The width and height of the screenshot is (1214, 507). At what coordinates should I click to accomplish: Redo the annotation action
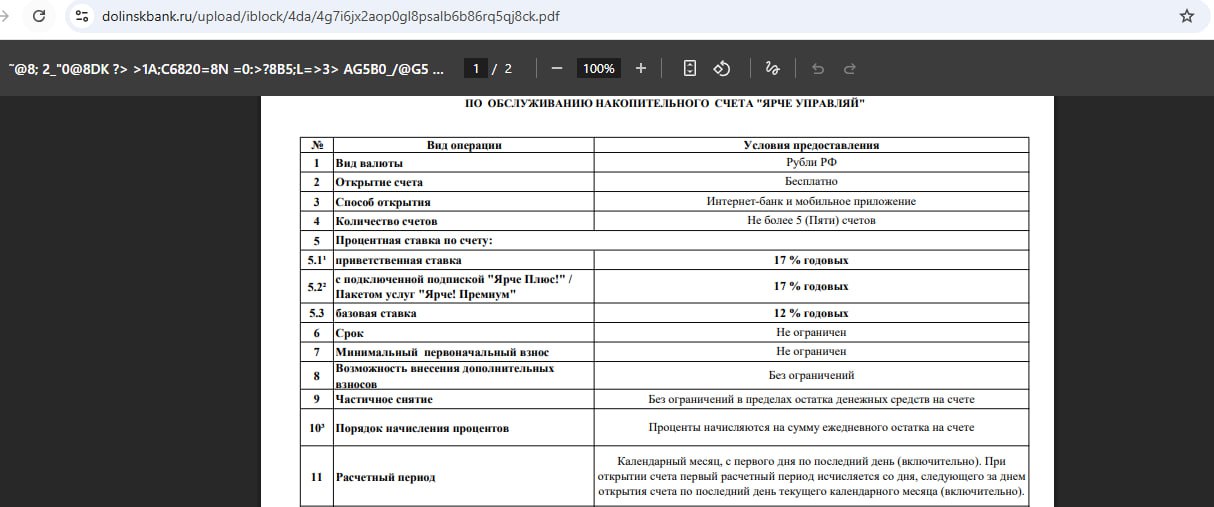pos(850,68)
